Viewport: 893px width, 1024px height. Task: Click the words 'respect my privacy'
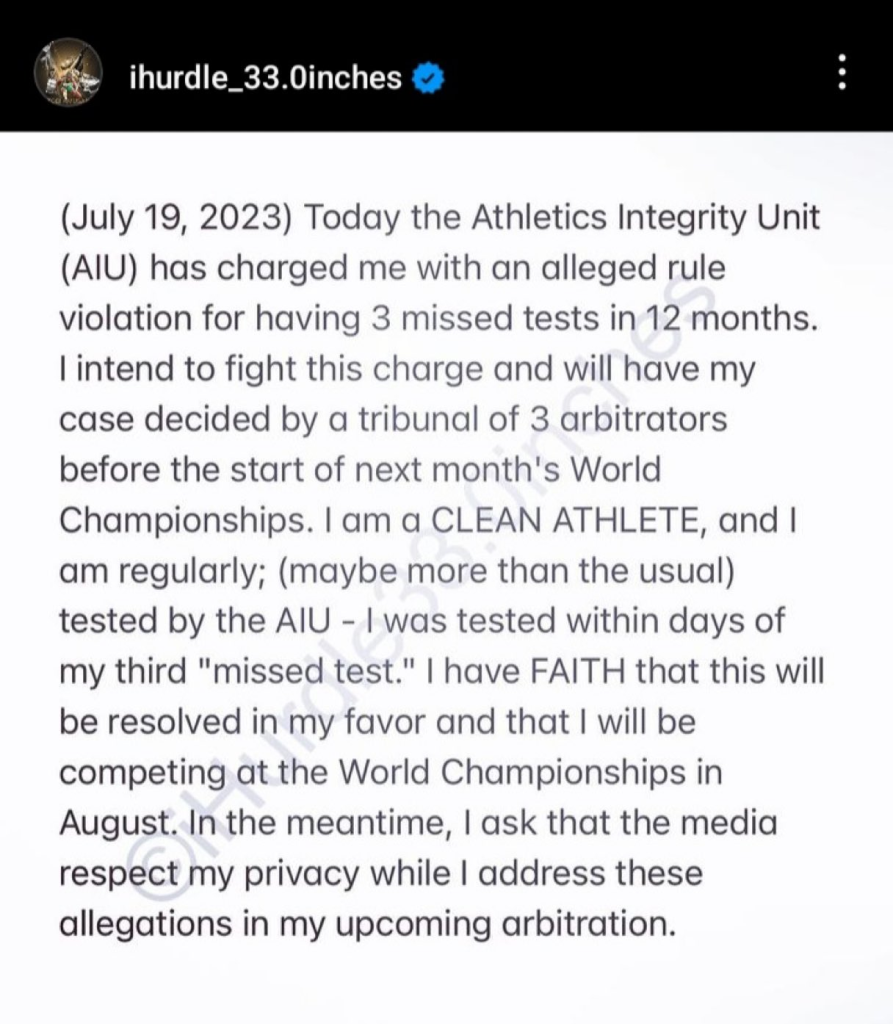coord(208,872)
